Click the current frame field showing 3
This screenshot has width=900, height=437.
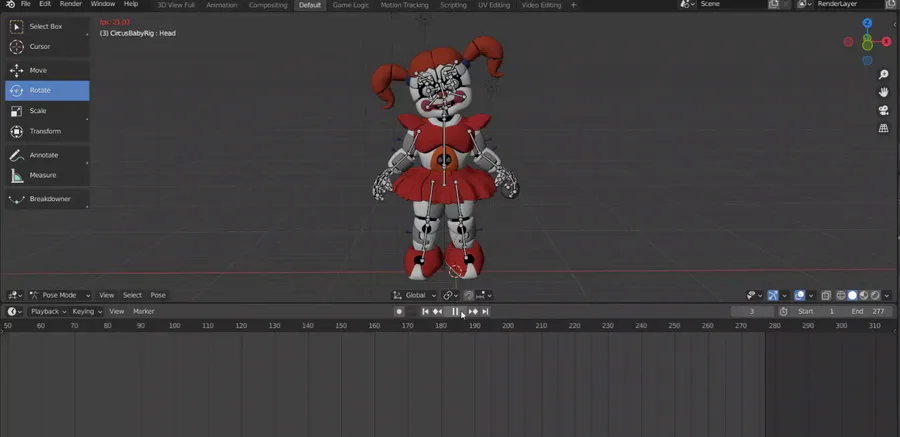[752, 311]
